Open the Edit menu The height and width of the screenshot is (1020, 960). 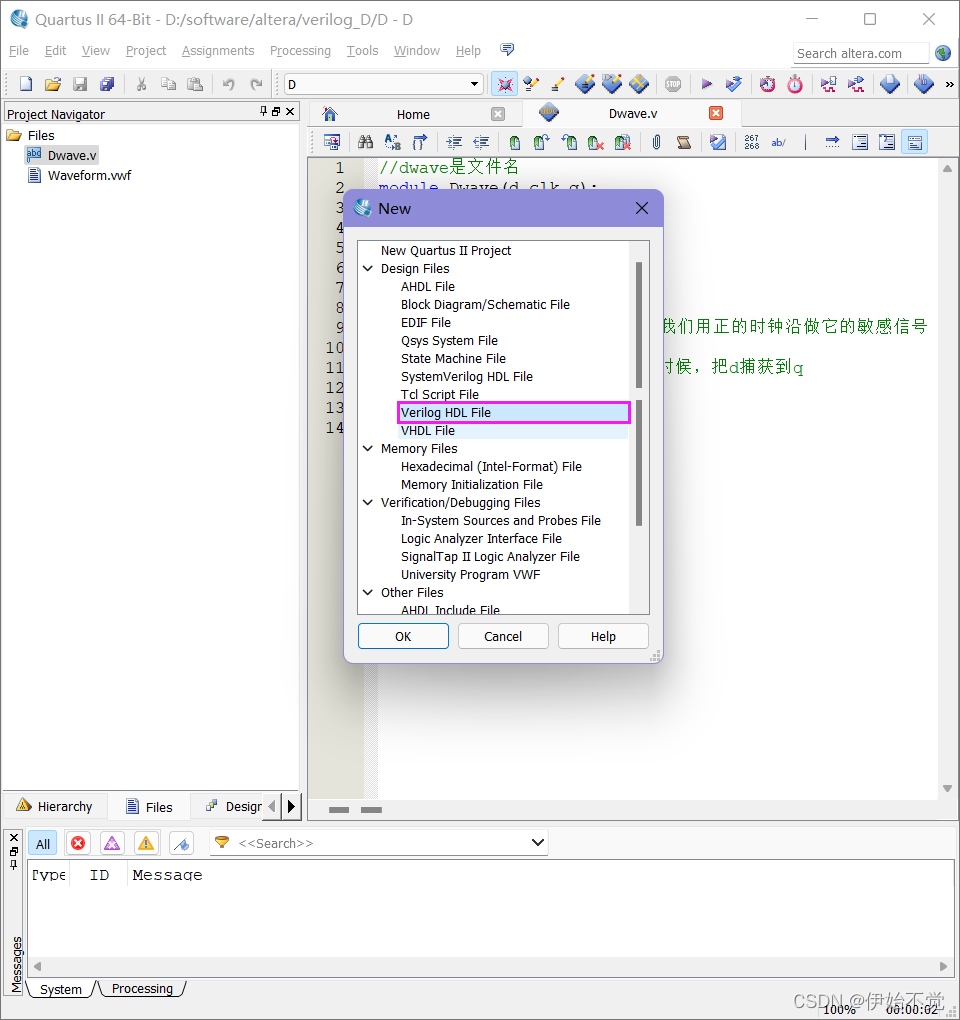(x=55, y=51)
